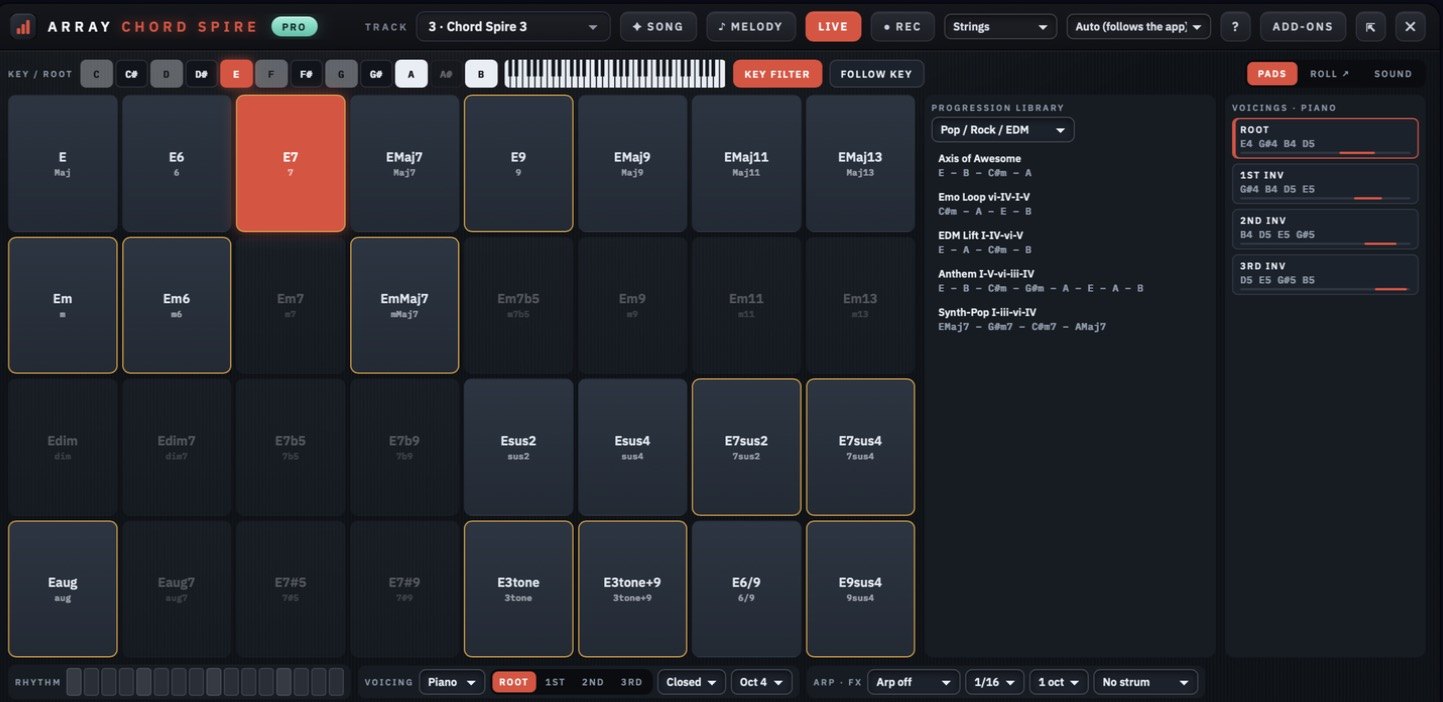Play the Em6 chord pad
The width and height of the screenshot is (1443, 702).
(x=177, y=305)
